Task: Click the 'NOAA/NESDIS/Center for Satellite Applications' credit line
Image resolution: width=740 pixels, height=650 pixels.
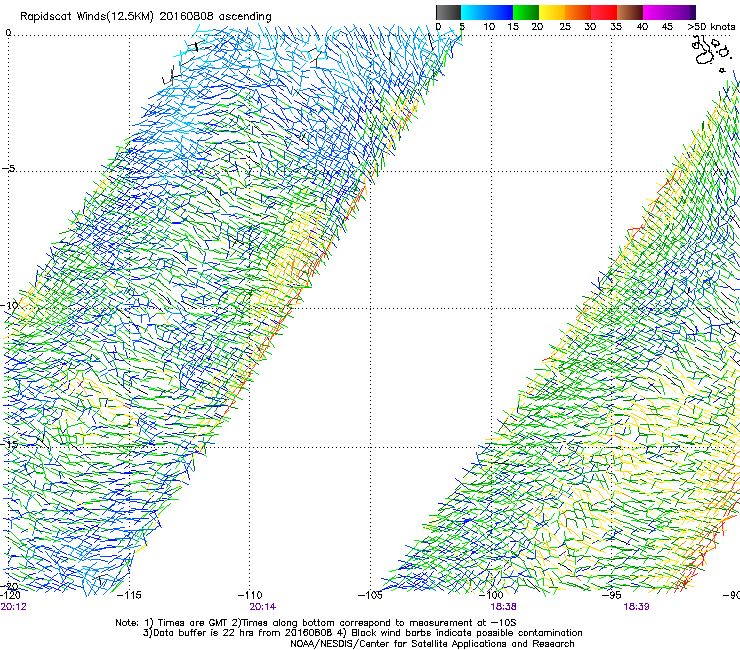Action: pos(432,644)
